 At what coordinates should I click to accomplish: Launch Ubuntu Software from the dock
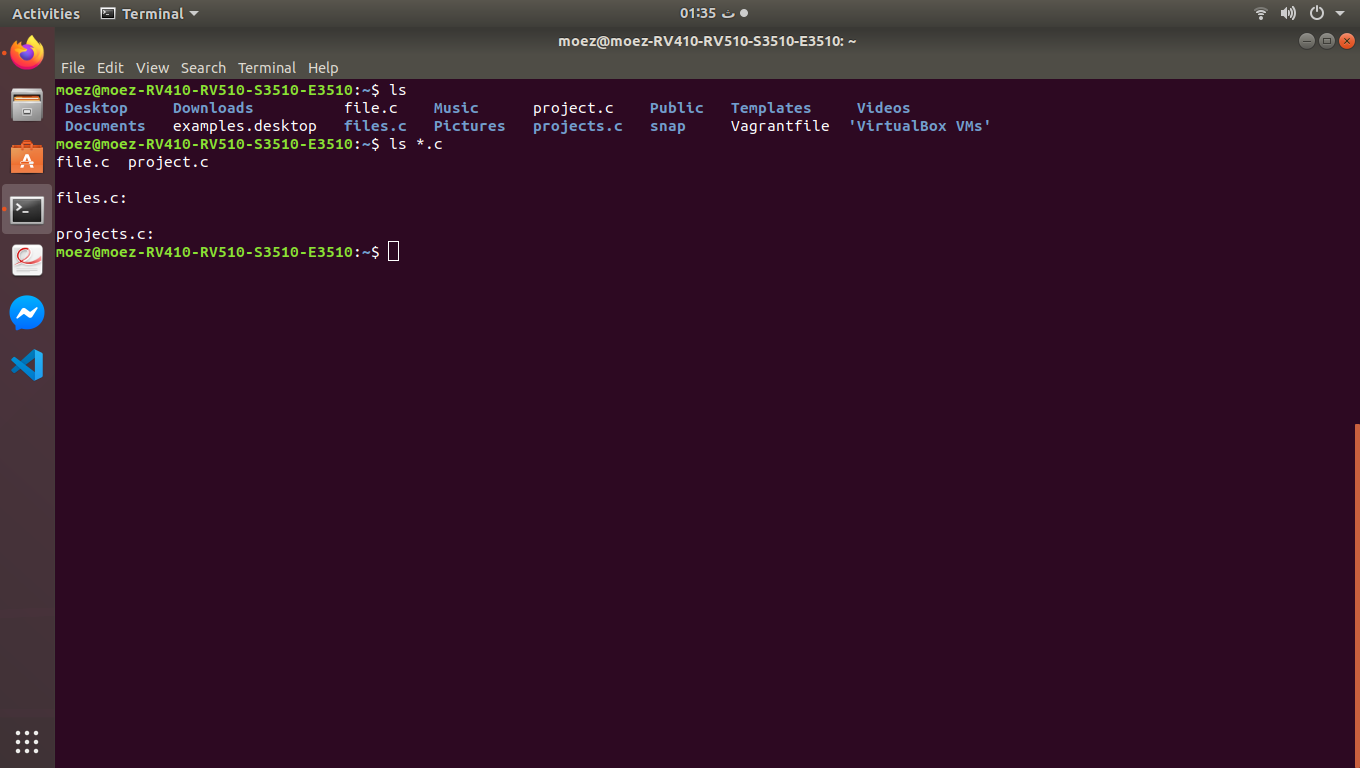click(x=26, y=157)
